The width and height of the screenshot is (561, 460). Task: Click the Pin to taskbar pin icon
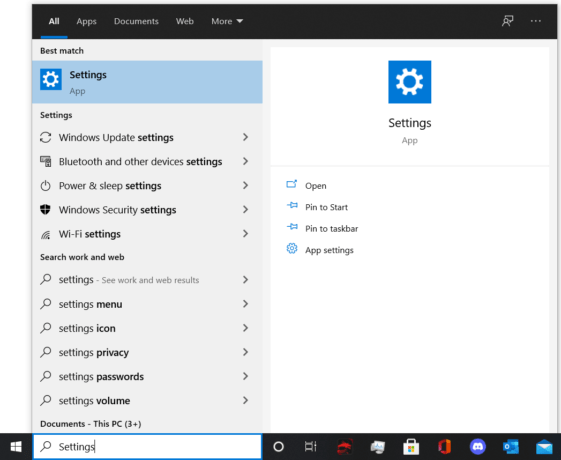click(x=292, y=227)
